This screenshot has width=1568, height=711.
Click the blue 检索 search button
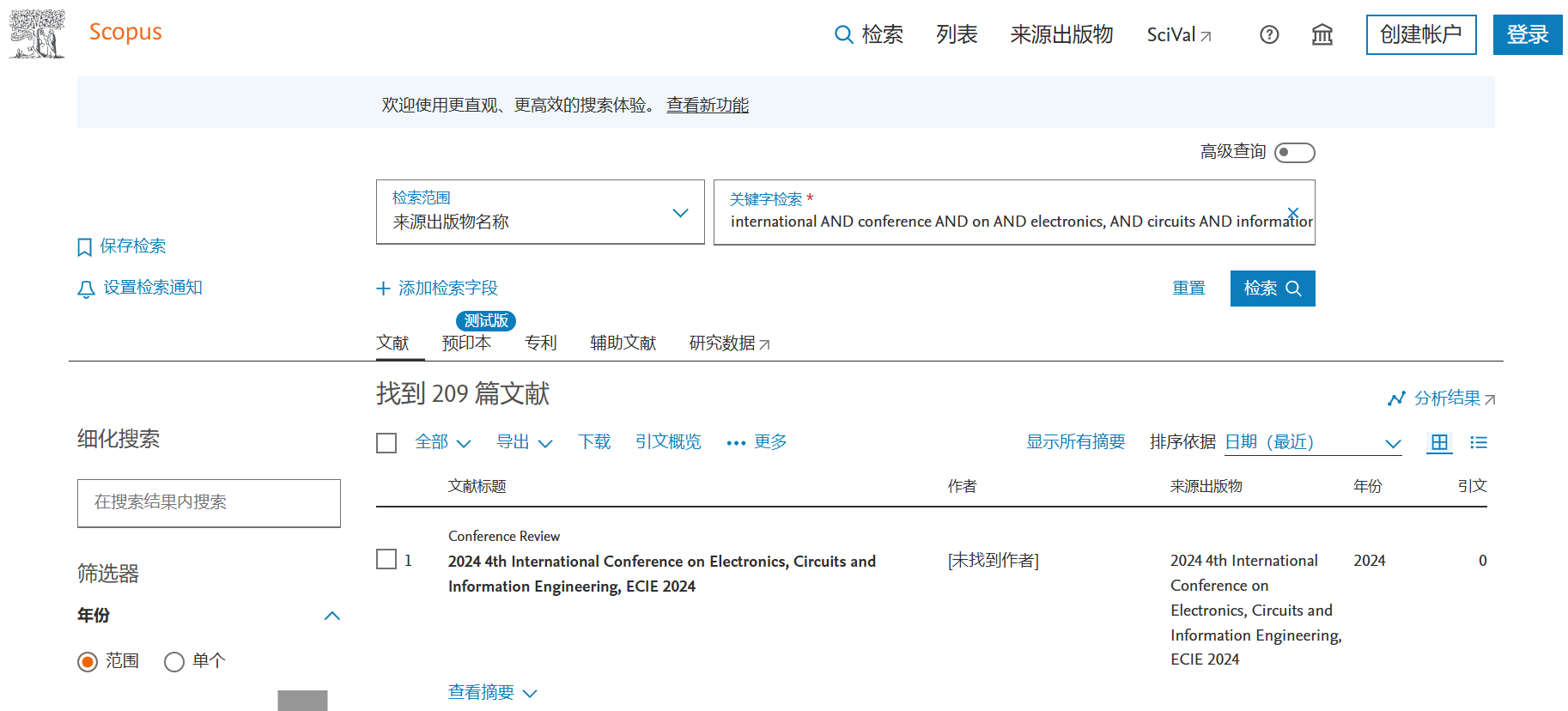(x=1273, y=289)
